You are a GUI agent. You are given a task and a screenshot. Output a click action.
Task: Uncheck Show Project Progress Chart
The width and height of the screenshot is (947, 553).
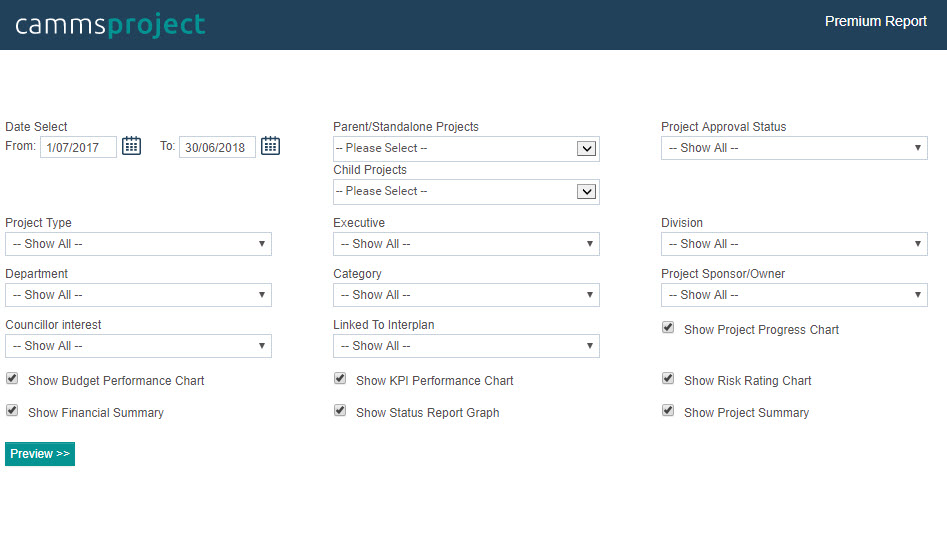[668, 328]
